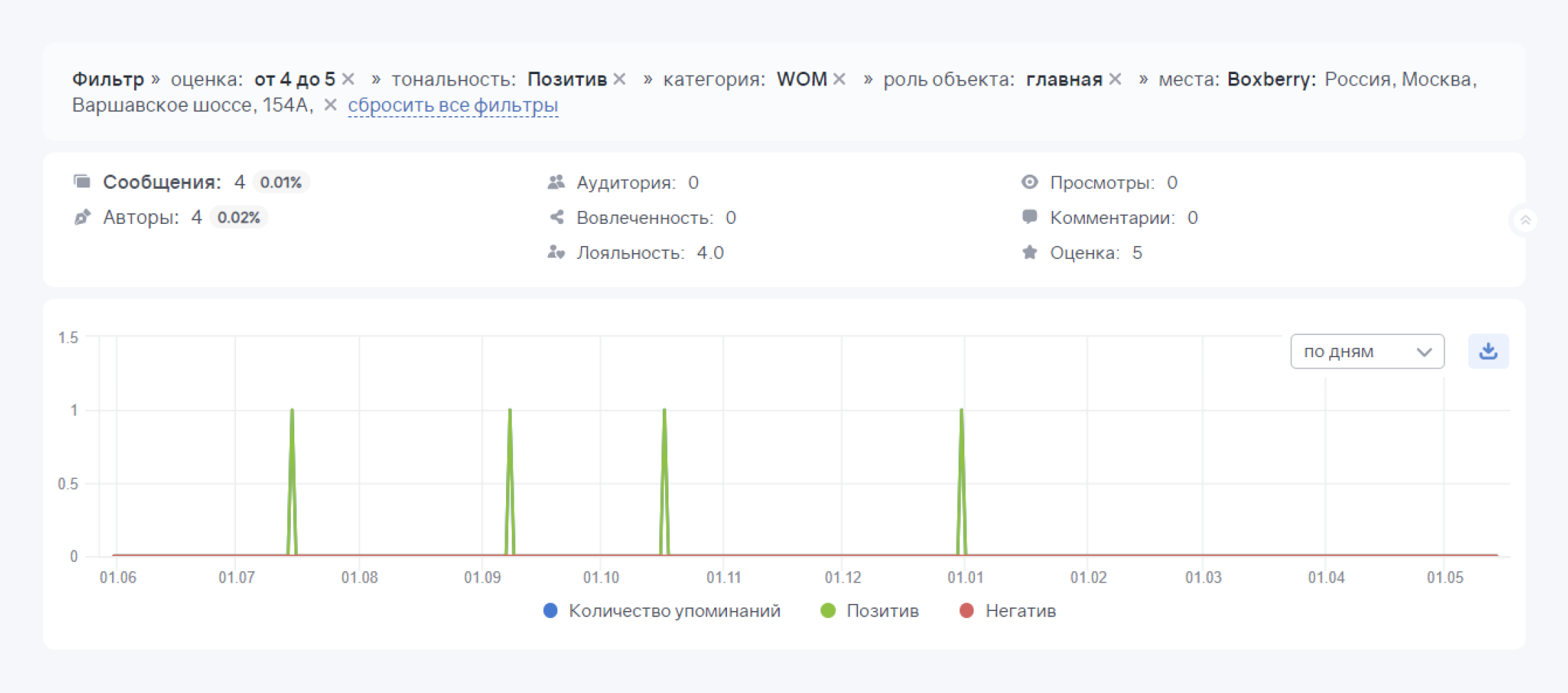Click the 0.01% messages share badge
Viewport: 1568px width, 693px height.
point(281,183)
